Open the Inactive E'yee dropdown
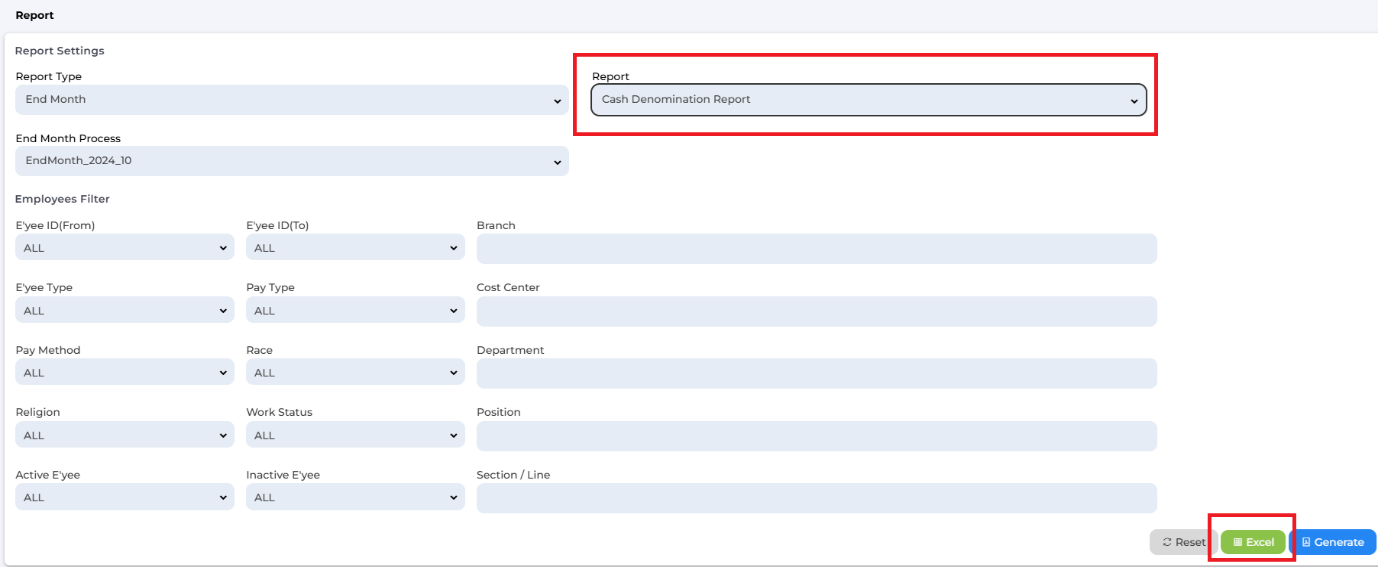 (355, 497)
